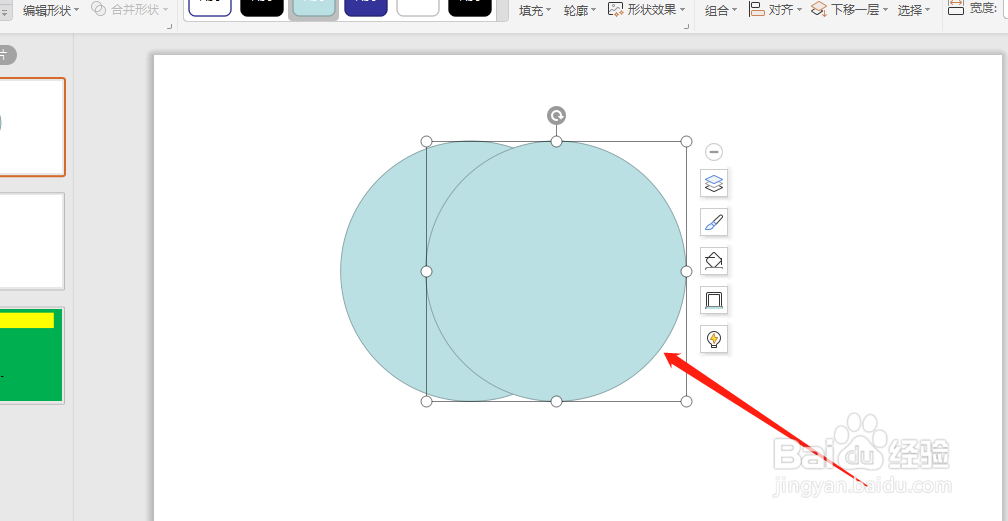1008x521 pixels.
Task: Expand the Align (对齐) dropdown arrow
Action: (799, 10)
